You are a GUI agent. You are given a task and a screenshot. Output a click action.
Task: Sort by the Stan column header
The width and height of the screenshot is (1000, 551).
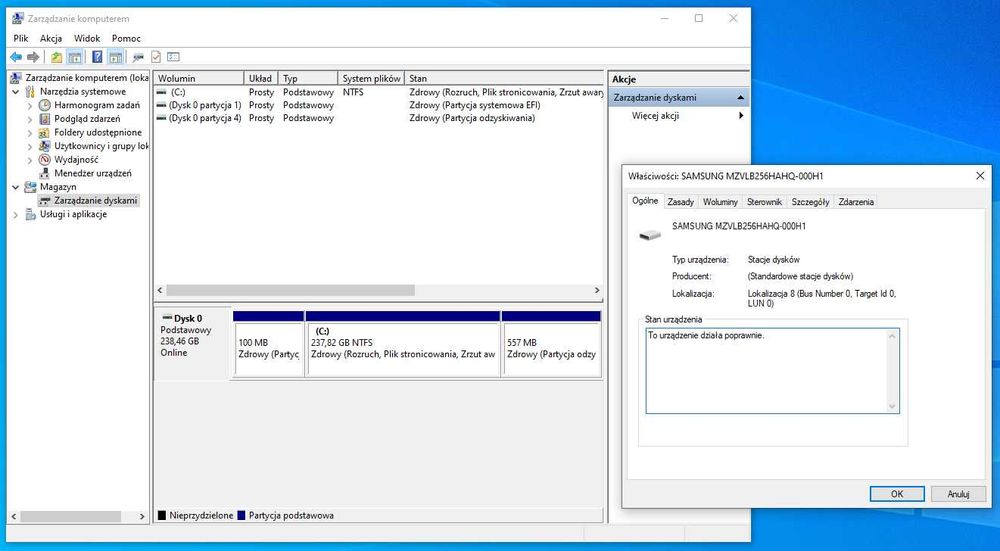point(504,78)
